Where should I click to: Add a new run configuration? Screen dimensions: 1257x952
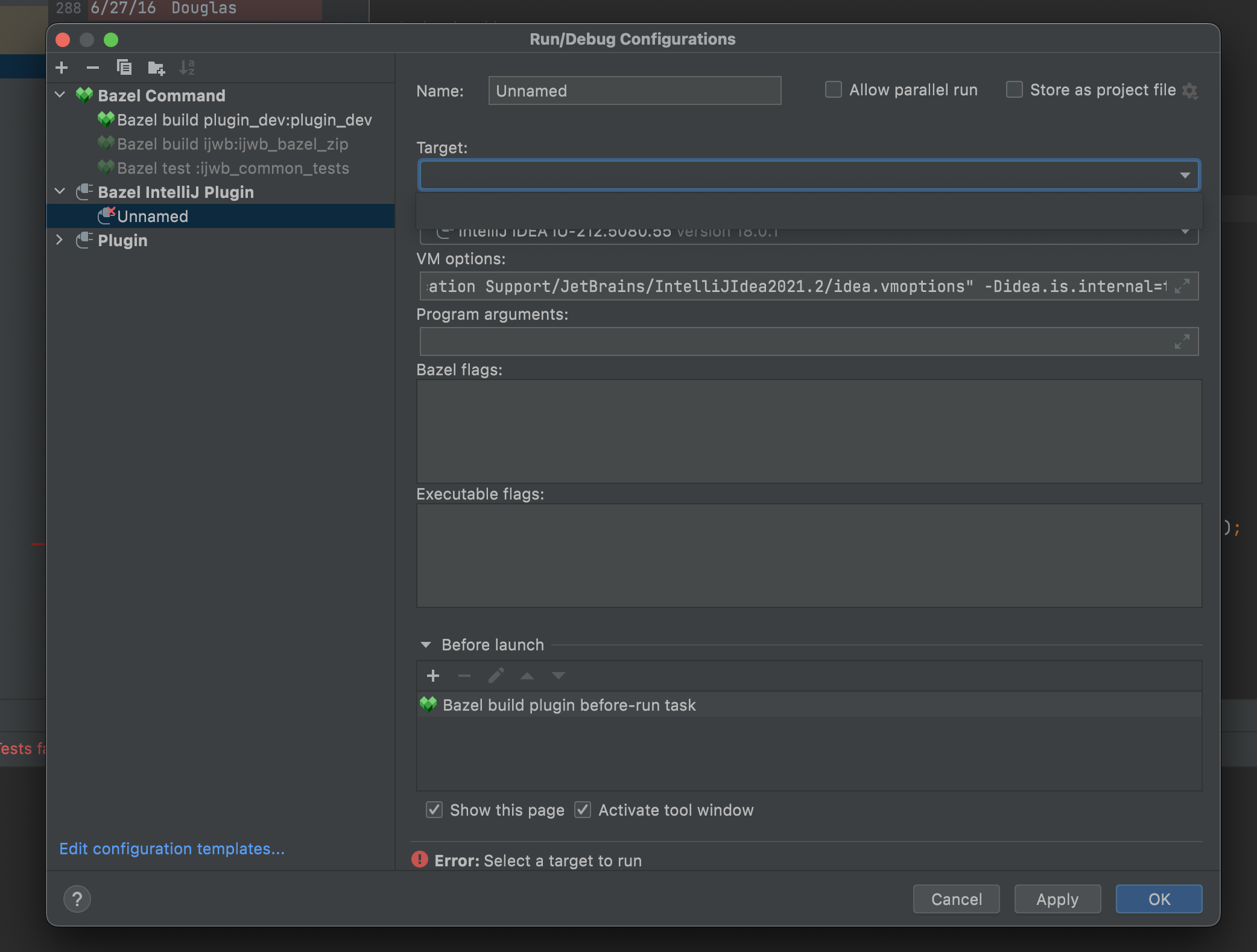pos(62,68)
